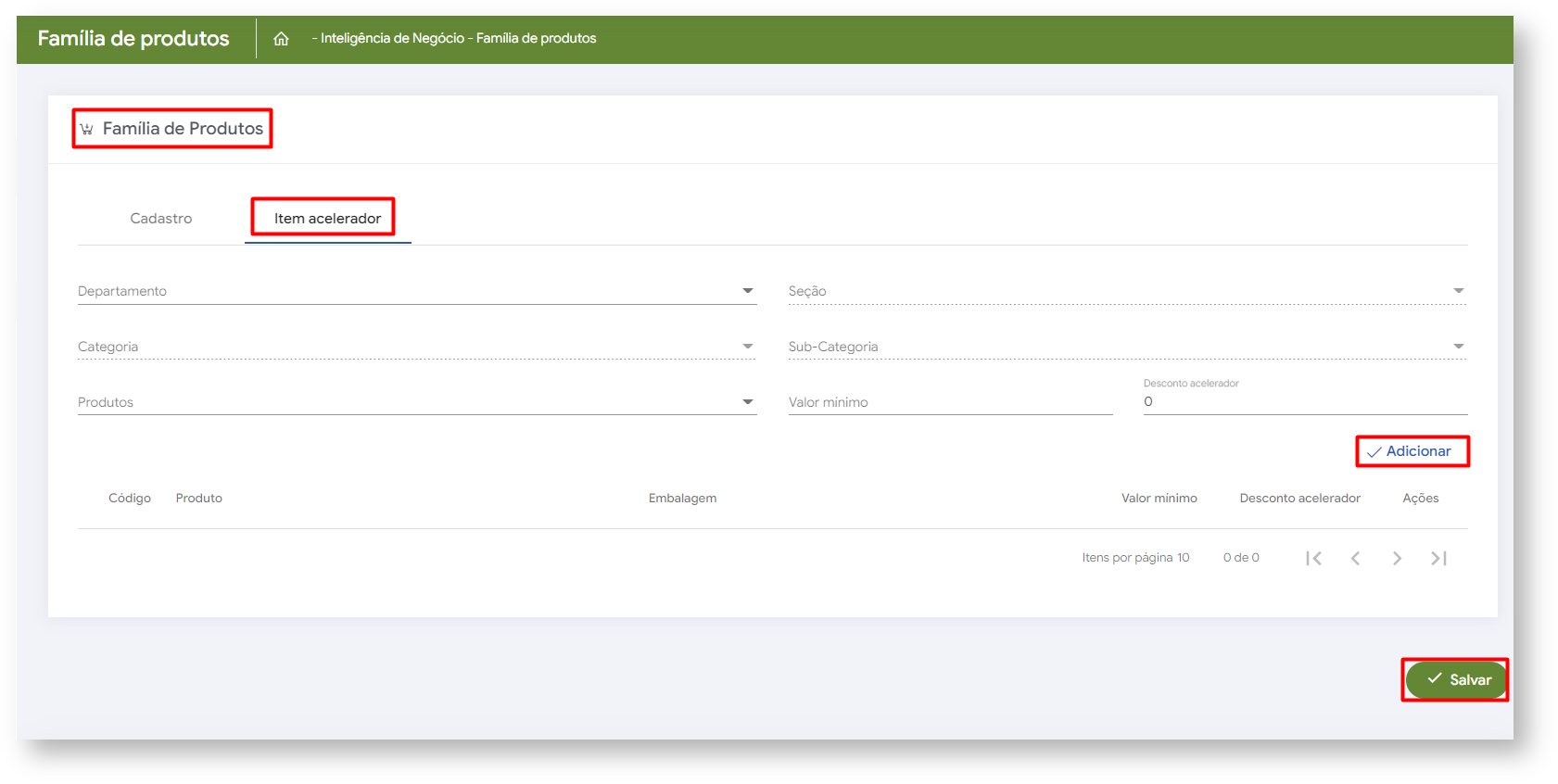Jump to the first page of results
The height and width of the screenshot is (784, 1558).
[1313, 558]
